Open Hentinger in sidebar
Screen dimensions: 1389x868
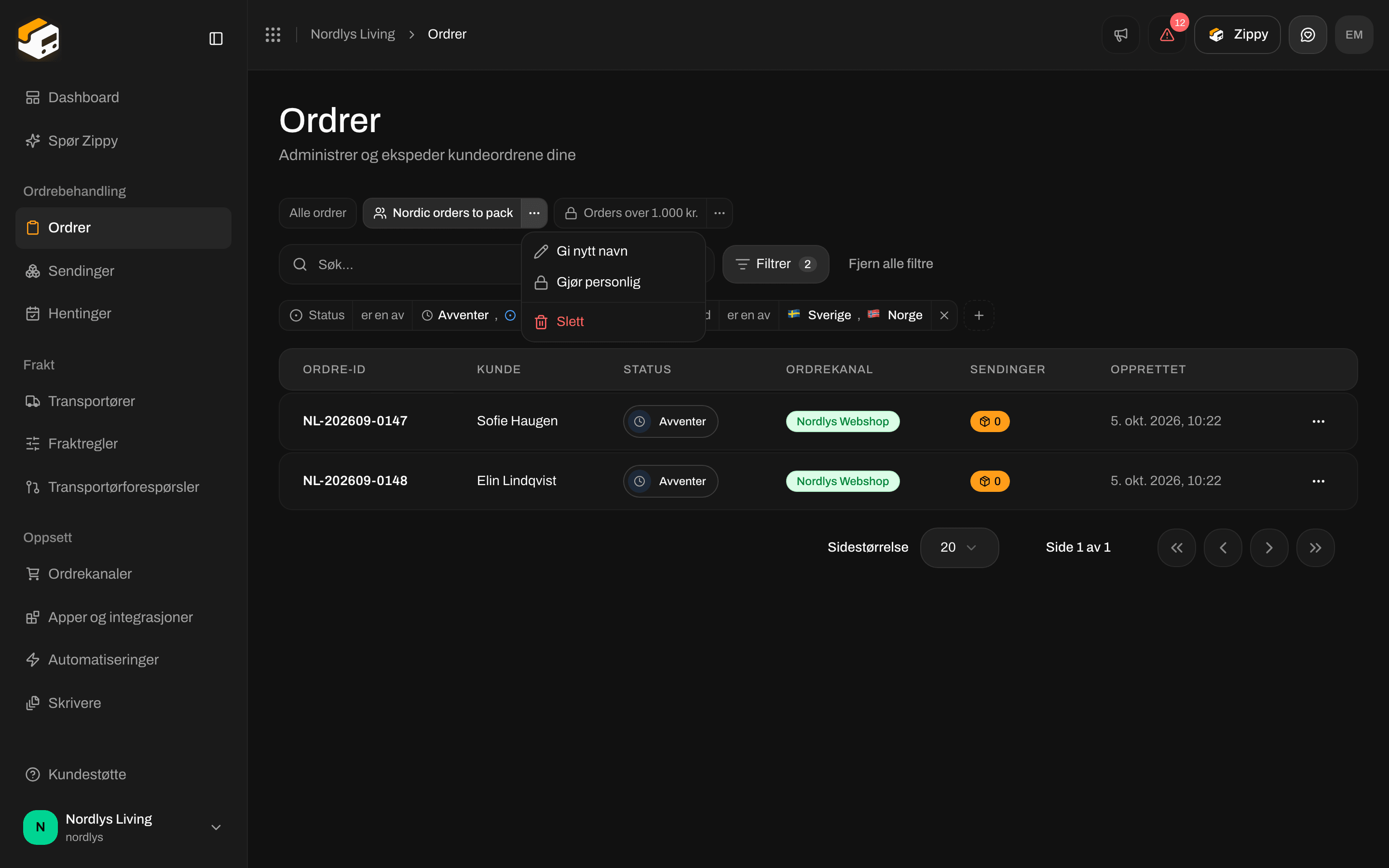(123, 313)
